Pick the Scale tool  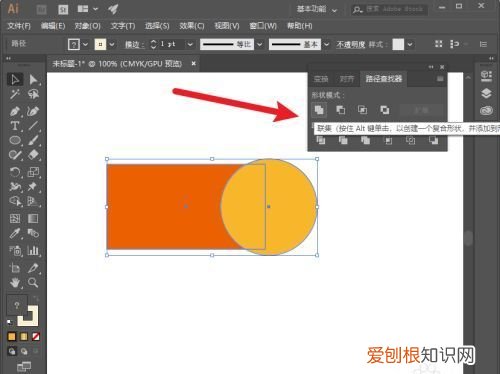(x=33, y=172)
